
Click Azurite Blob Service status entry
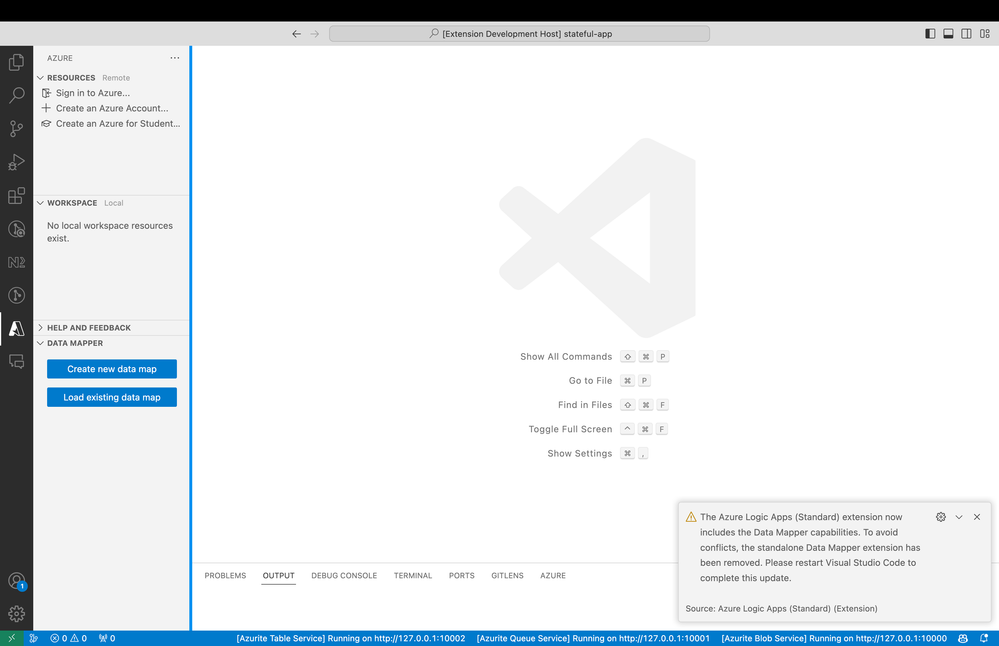(x=834, y=638)
